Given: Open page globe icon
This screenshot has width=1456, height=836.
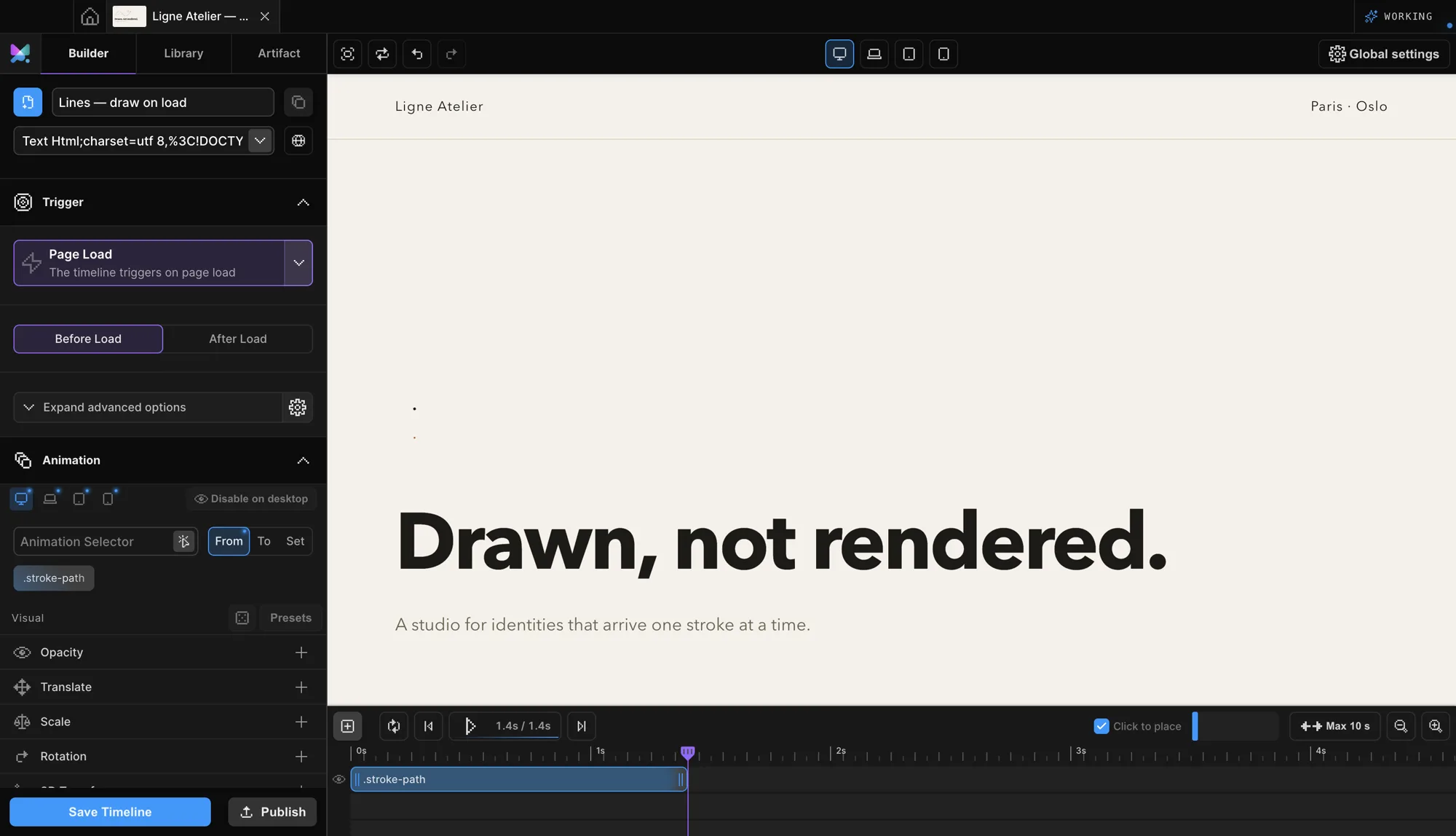Looking at the screenshot, I should pos(298,141).
